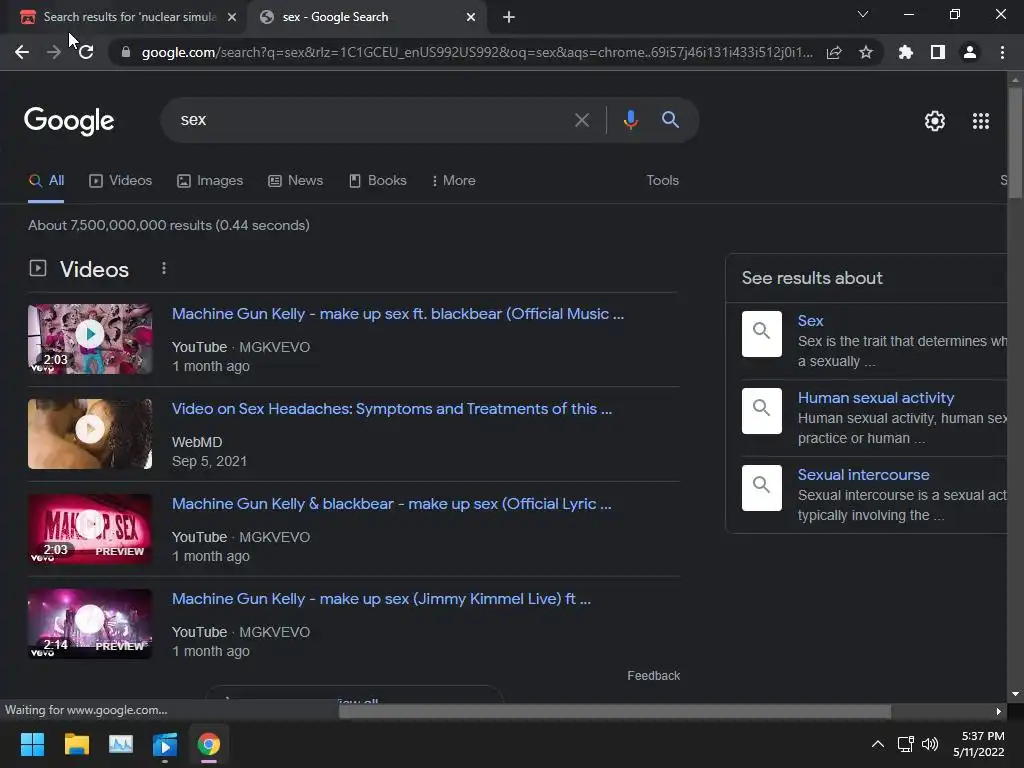Bookmark this page with the star icon
Screen dimensions: 1024x768
coord(866,52)
